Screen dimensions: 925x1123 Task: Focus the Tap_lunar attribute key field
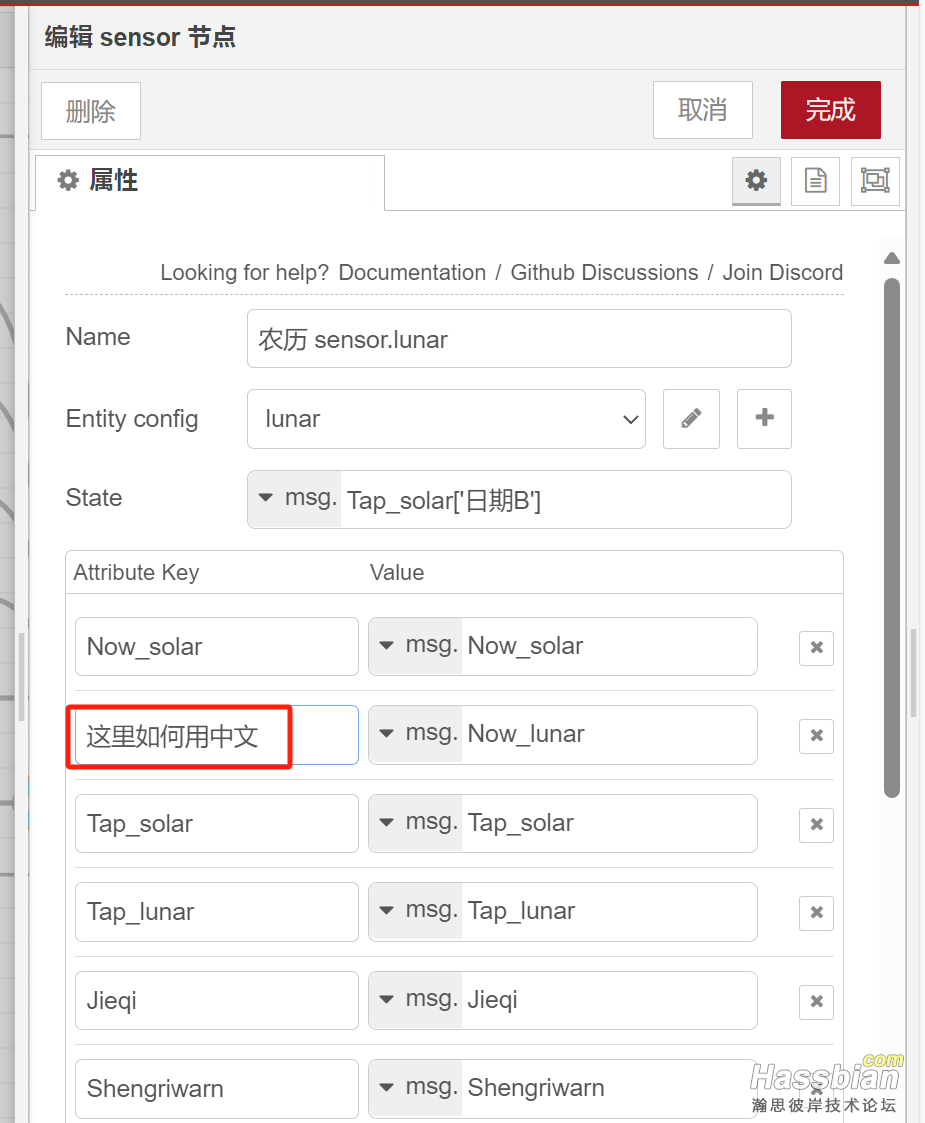(x=217, y=912)
